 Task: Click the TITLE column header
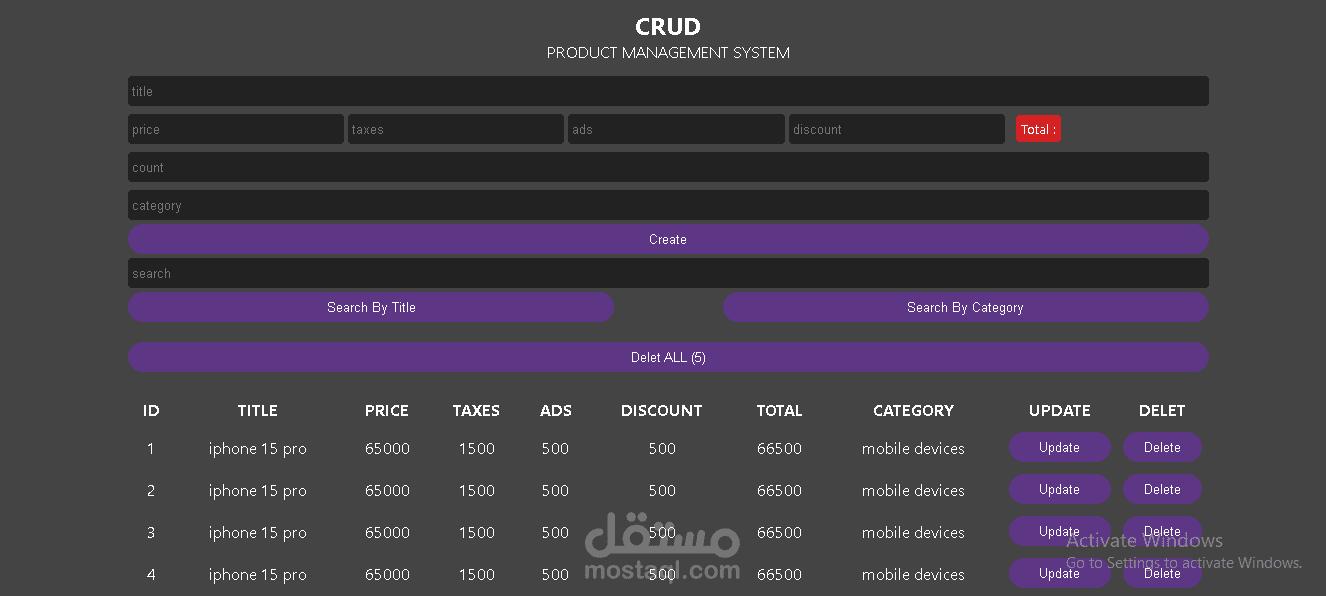[x=258, y=410]
